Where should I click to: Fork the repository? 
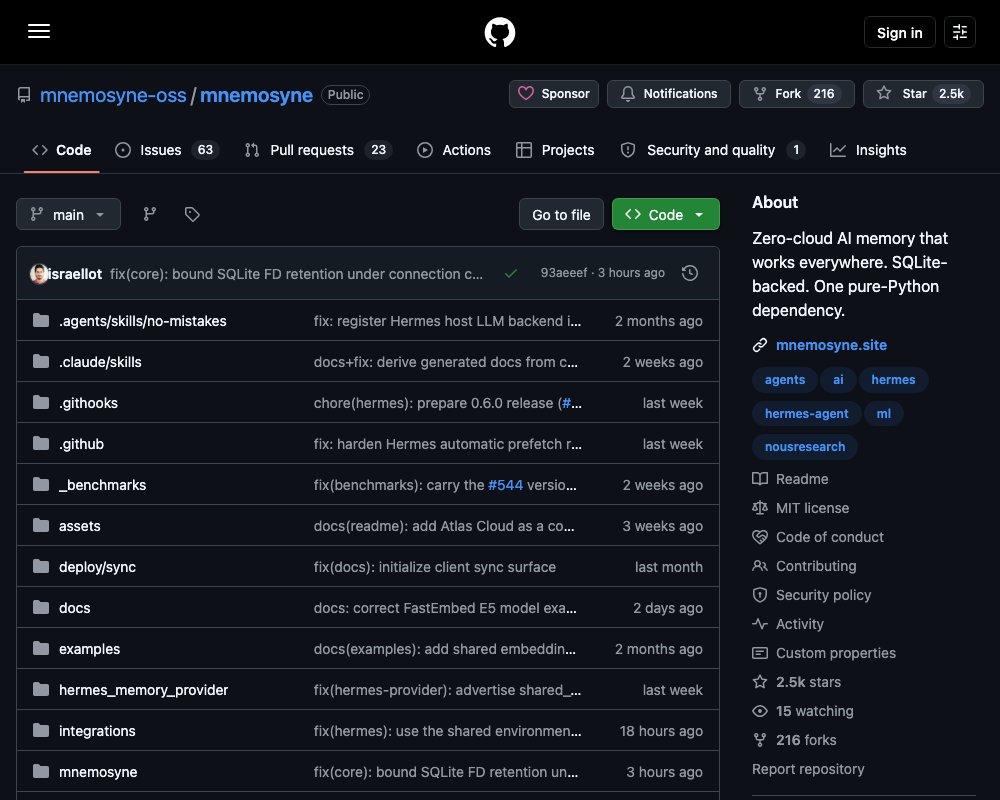click(x=797, y=94)
